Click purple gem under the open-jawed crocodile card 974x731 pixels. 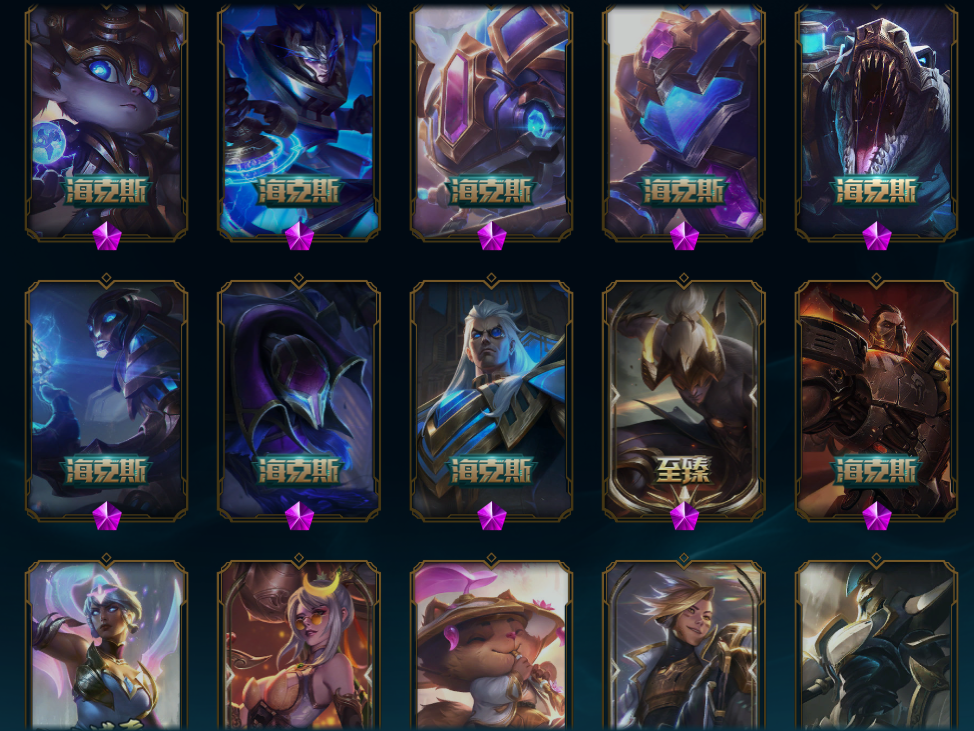tap(876, 236)
